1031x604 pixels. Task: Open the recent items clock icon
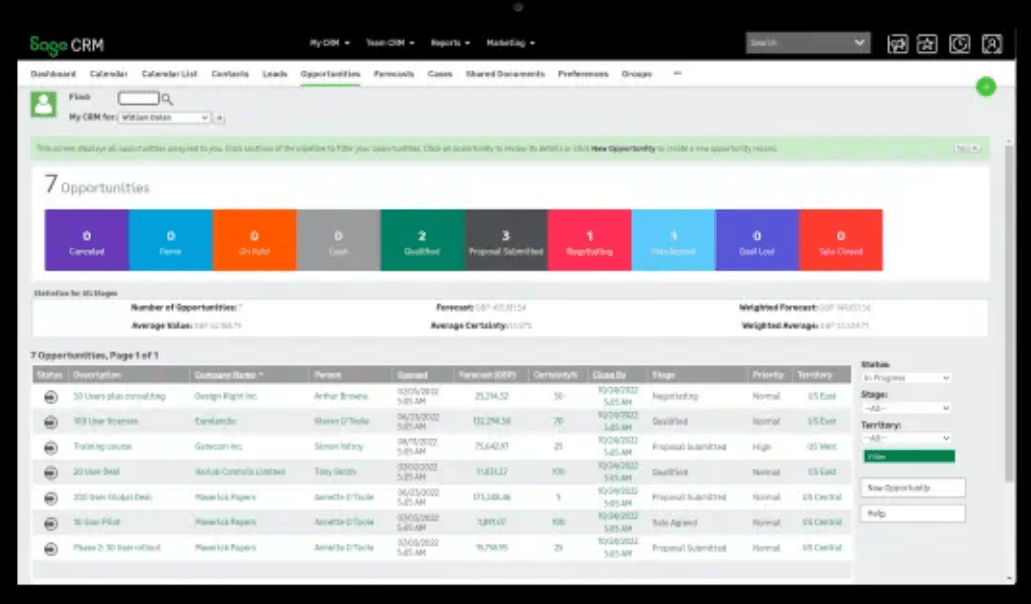pos(959,44)
